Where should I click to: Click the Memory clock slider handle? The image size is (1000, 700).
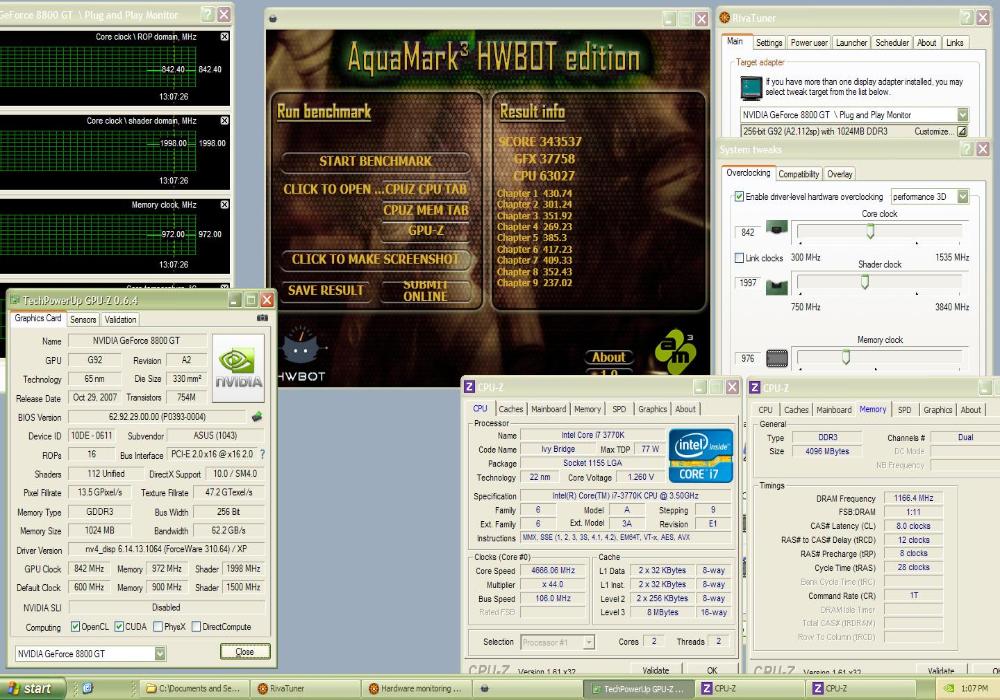pos(846,357)
